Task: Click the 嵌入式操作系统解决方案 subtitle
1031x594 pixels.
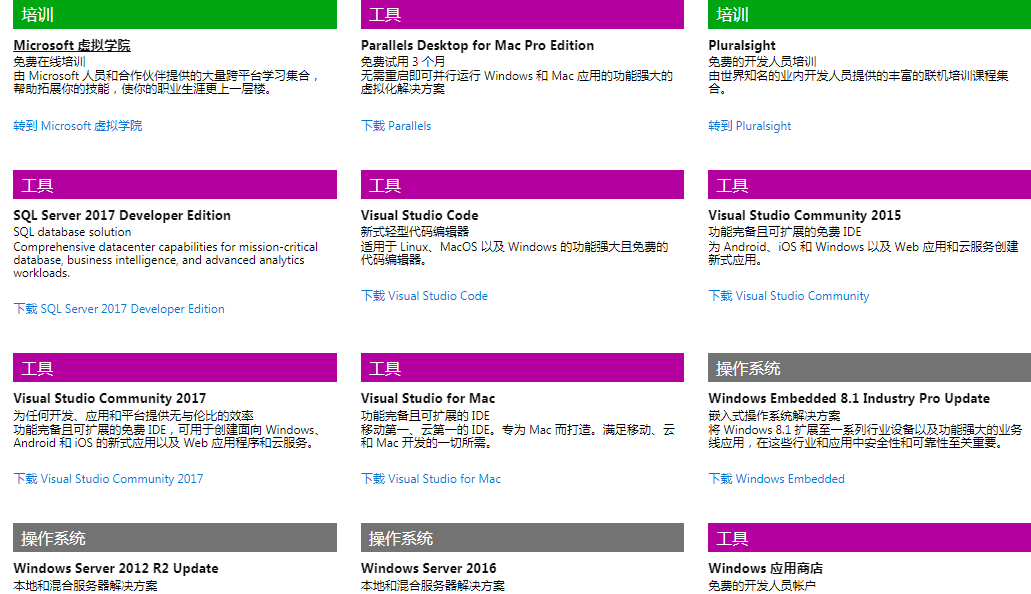Action: tap(775, 416)
